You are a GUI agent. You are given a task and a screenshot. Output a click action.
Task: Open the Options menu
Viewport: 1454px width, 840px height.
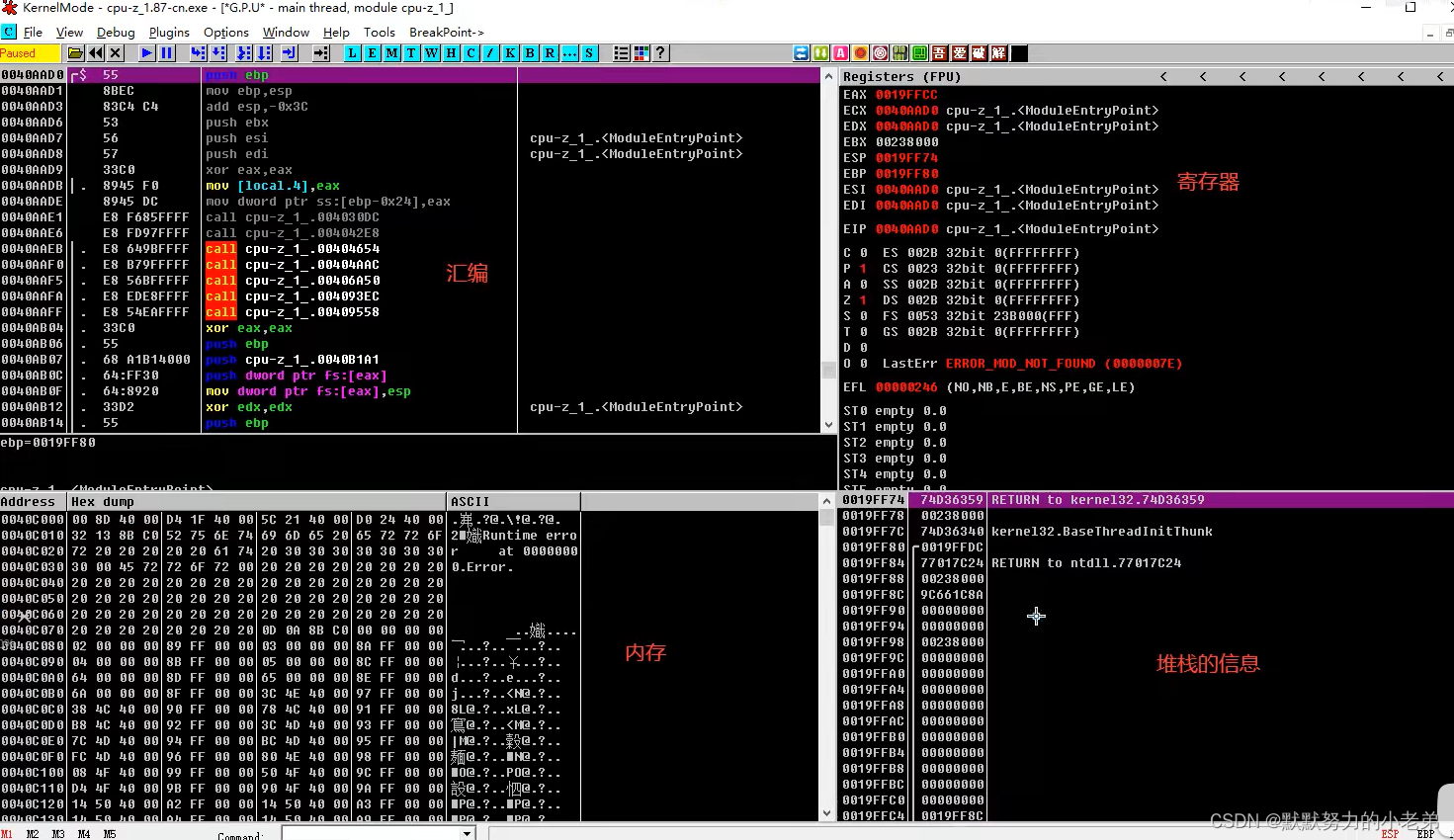[x=226, y=32]
